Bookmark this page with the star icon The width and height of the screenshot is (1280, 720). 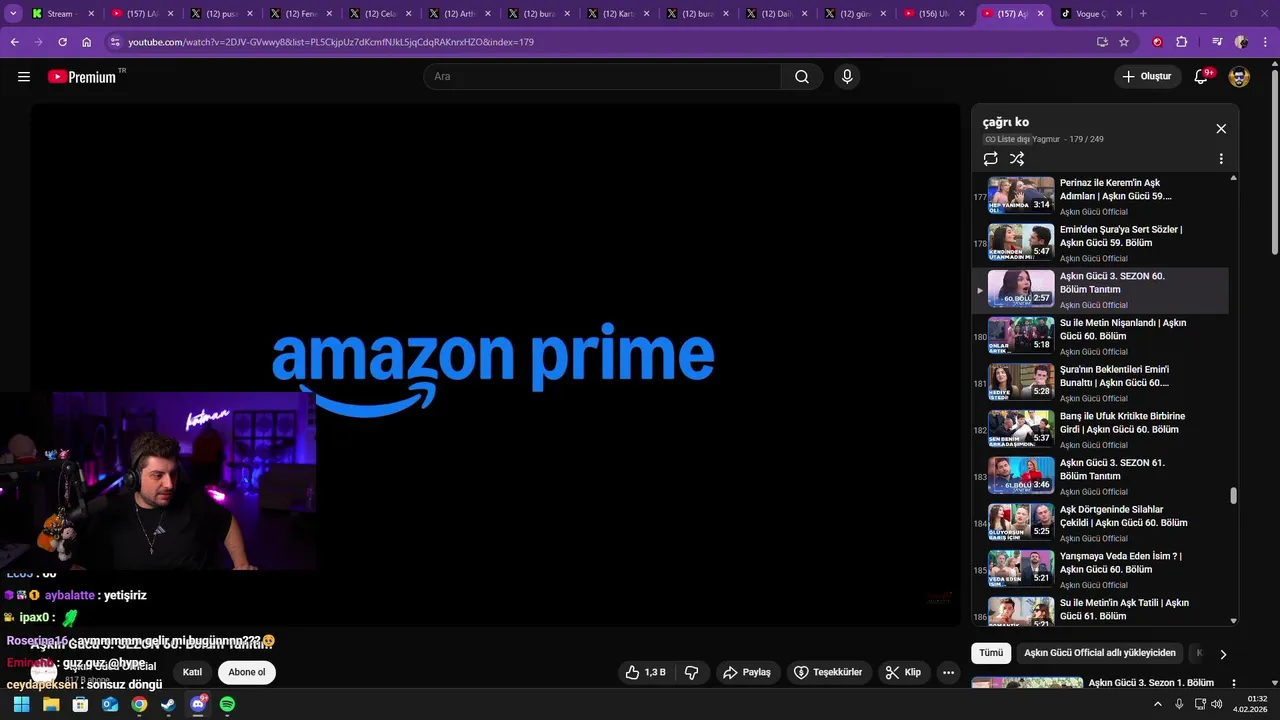pyautogui.click(x=1124, y=42)
